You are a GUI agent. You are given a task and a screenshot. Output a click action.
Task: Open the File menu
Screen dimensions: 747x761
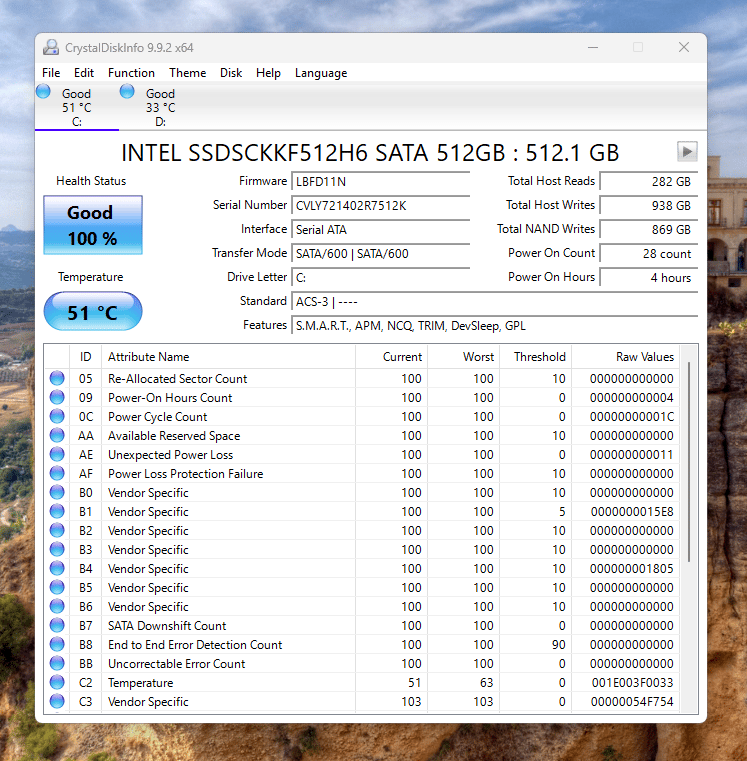click(51, 73)
